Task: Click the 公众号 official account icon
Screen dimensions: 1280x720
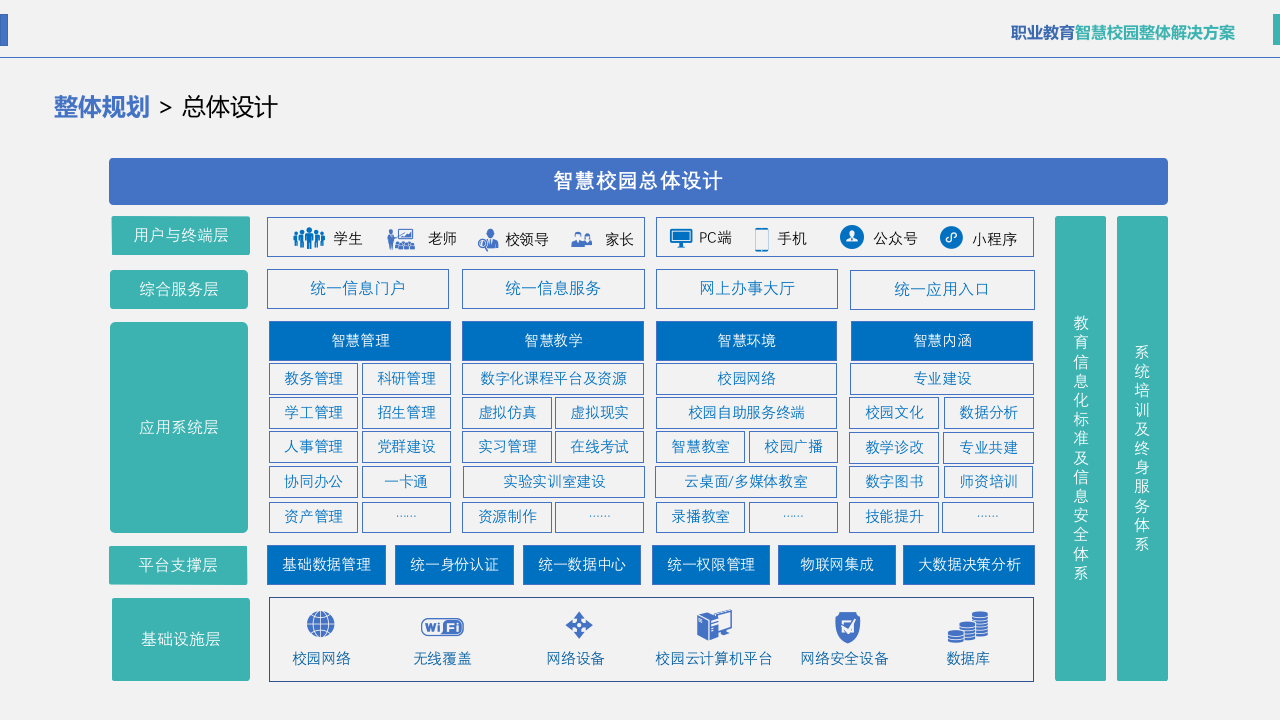Action: tap(851, 237)
